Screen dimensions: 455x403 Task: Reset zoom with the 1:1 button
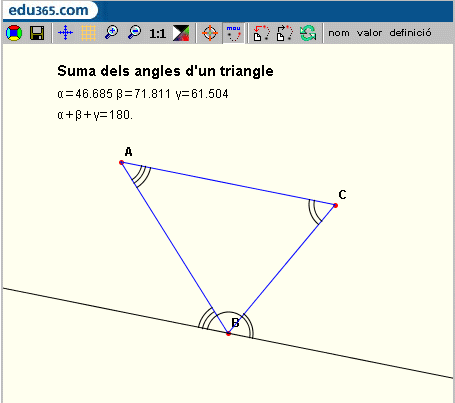(158, 33)
